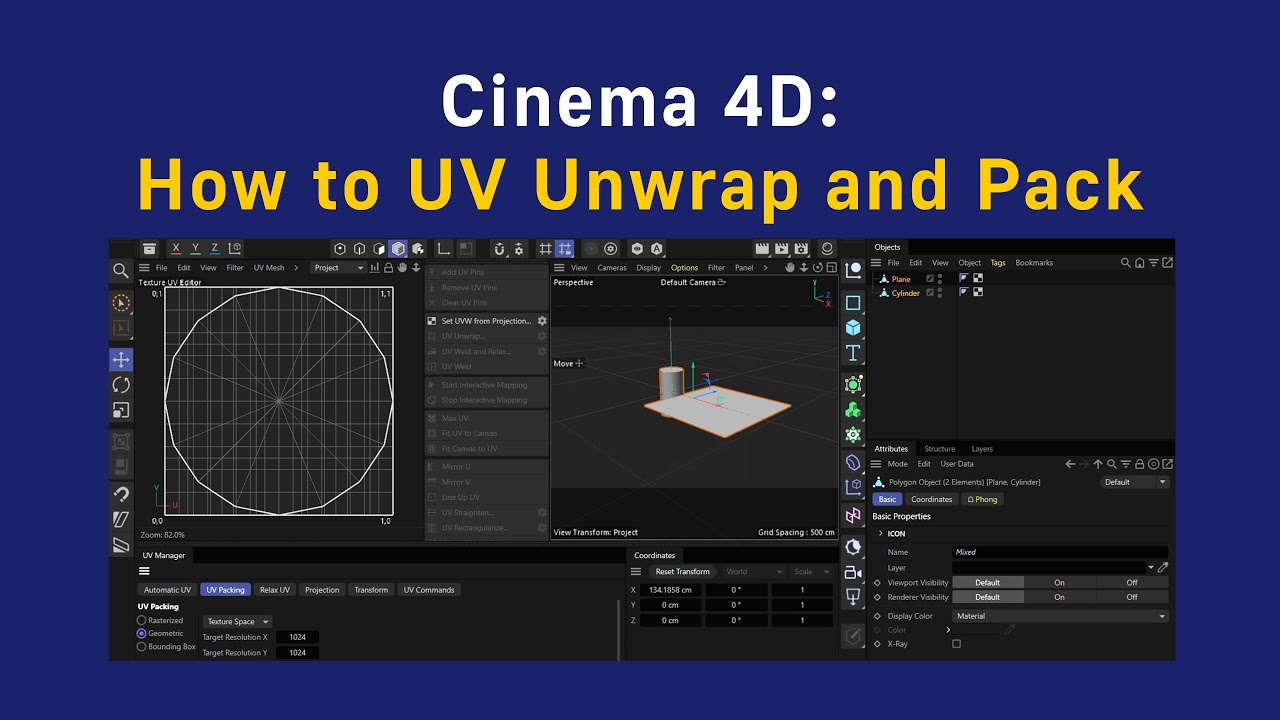The image size is (1280, 720).
Task: Click the Plane object's UVW tag
Action: [978, 279]
